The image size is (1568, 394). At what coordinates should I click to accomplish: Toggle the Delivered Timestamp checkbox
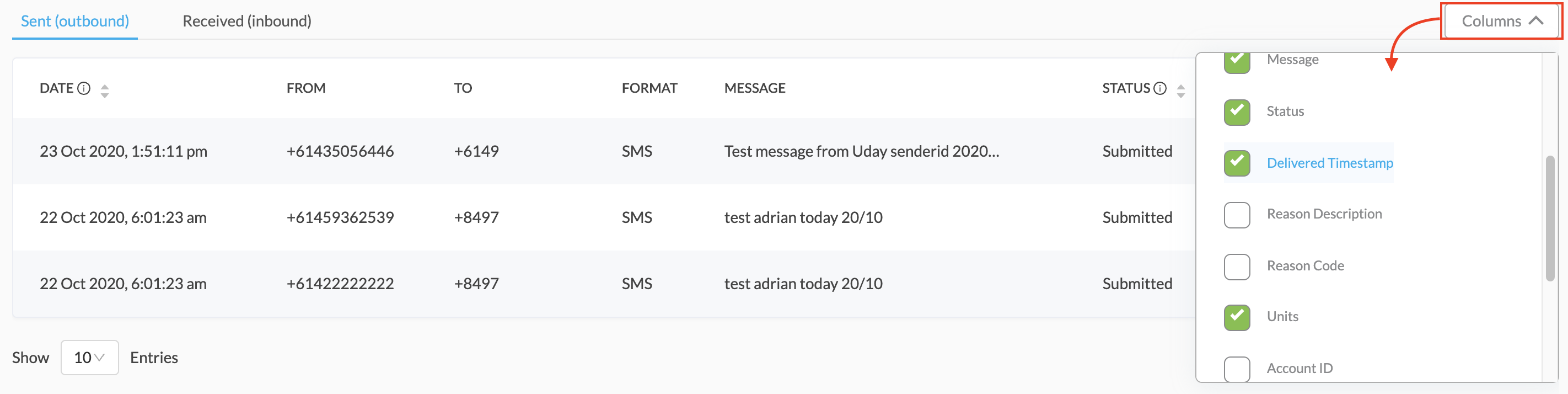point(1237,163)
